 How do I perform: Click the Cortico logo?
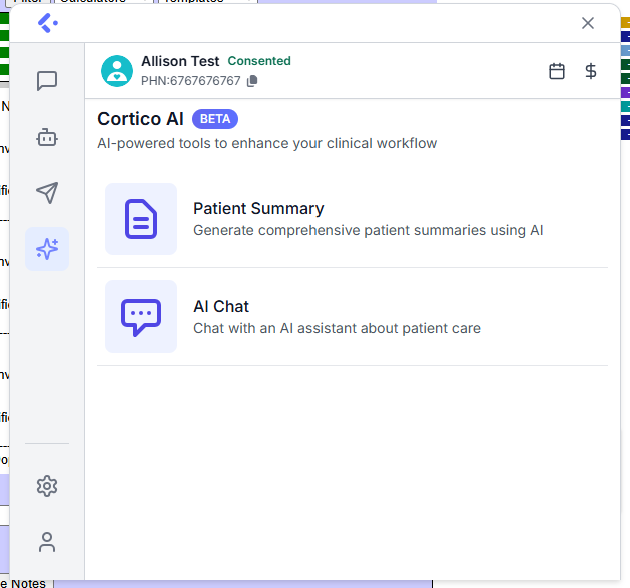[x=47, y=23]
